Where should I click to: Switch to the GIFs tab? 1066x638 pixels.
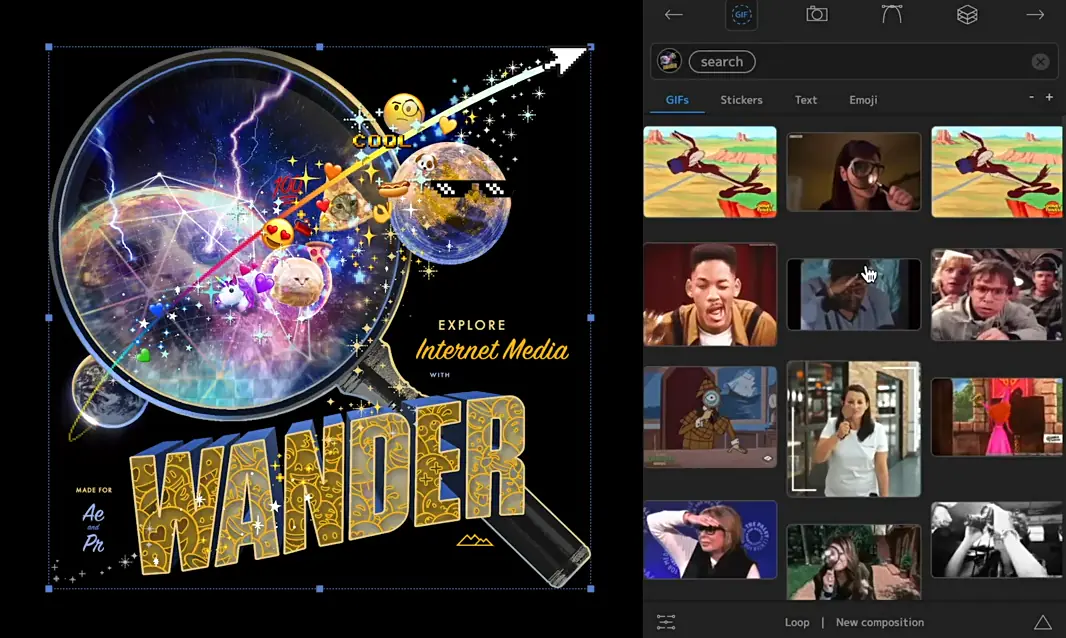[x=676, y=100]
